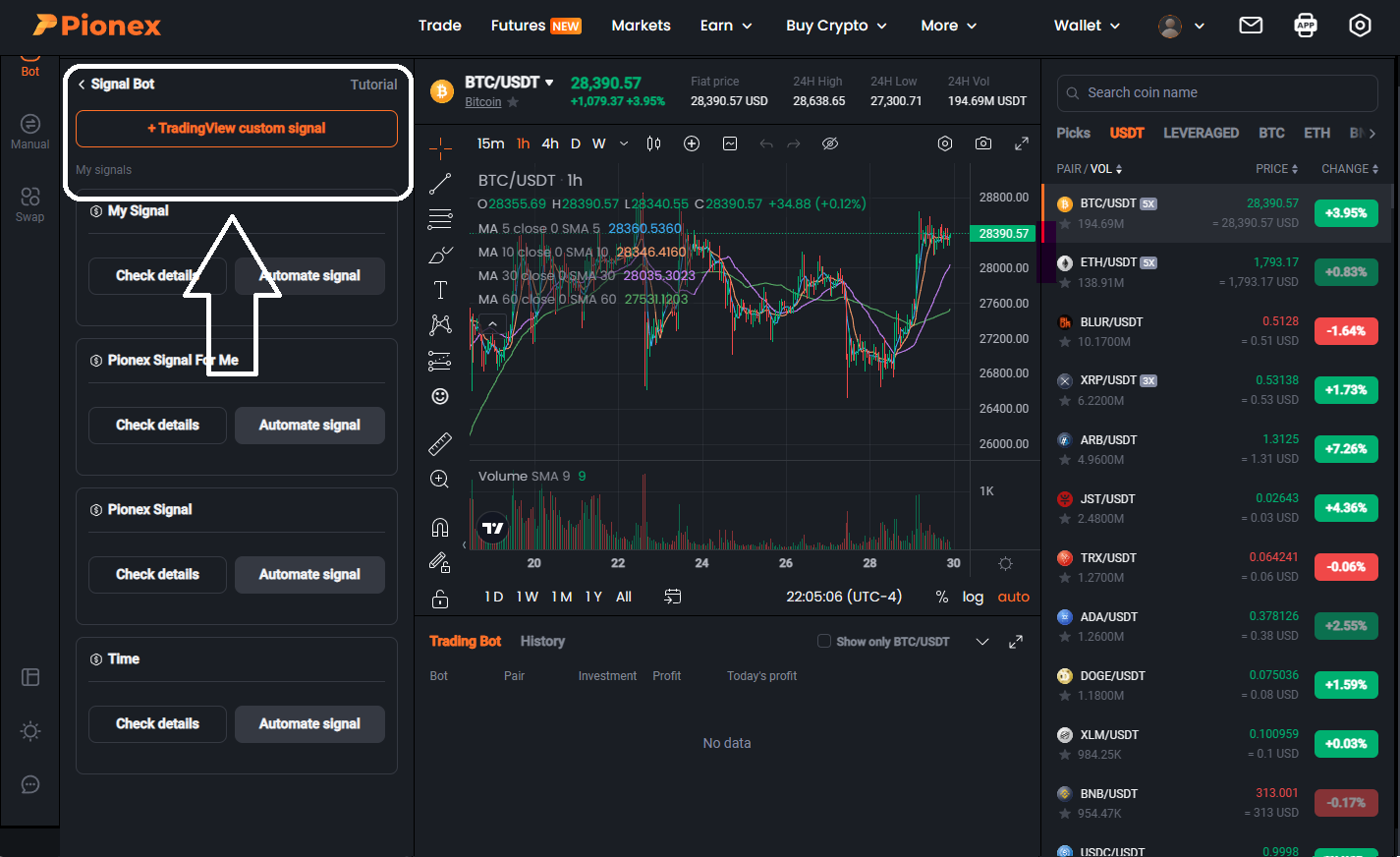Click the Search coin name input field
The height and width of the screenshot is (857, 1400).
coord(1216,92)
